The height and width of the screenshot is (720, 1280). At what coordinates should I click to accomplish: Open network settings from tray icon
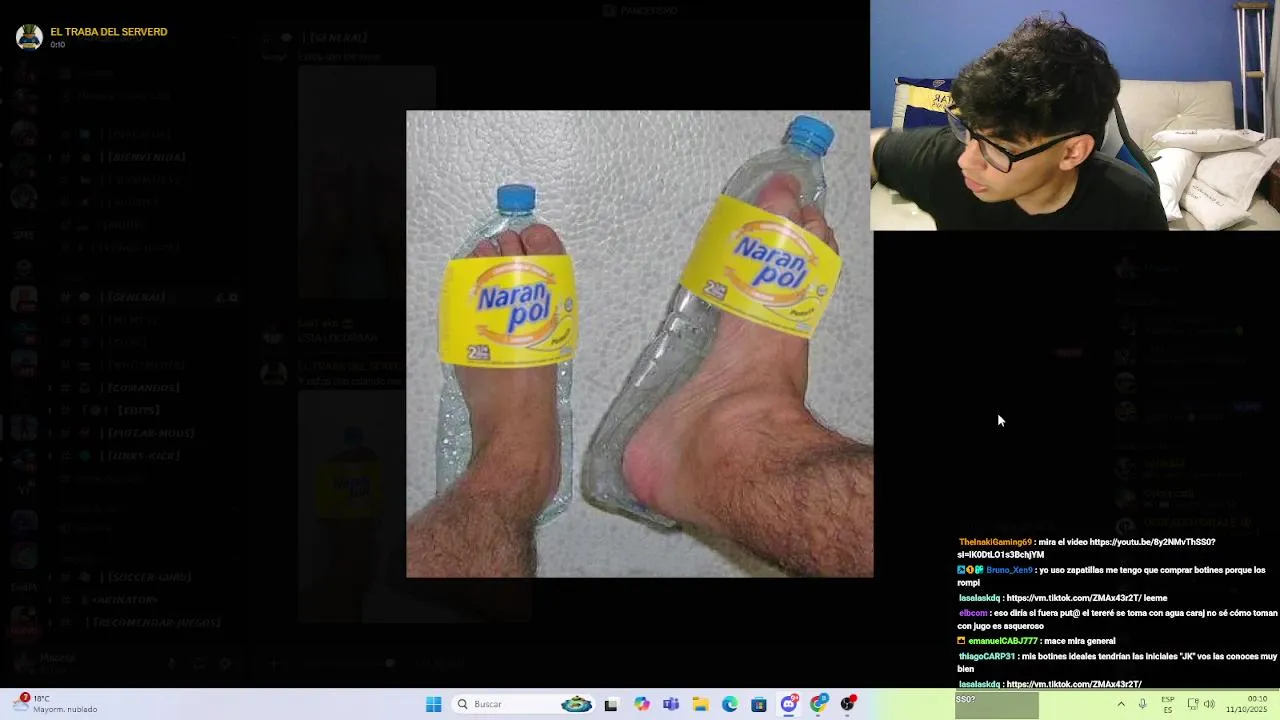pyautogui.click(x=1193, y=704)
